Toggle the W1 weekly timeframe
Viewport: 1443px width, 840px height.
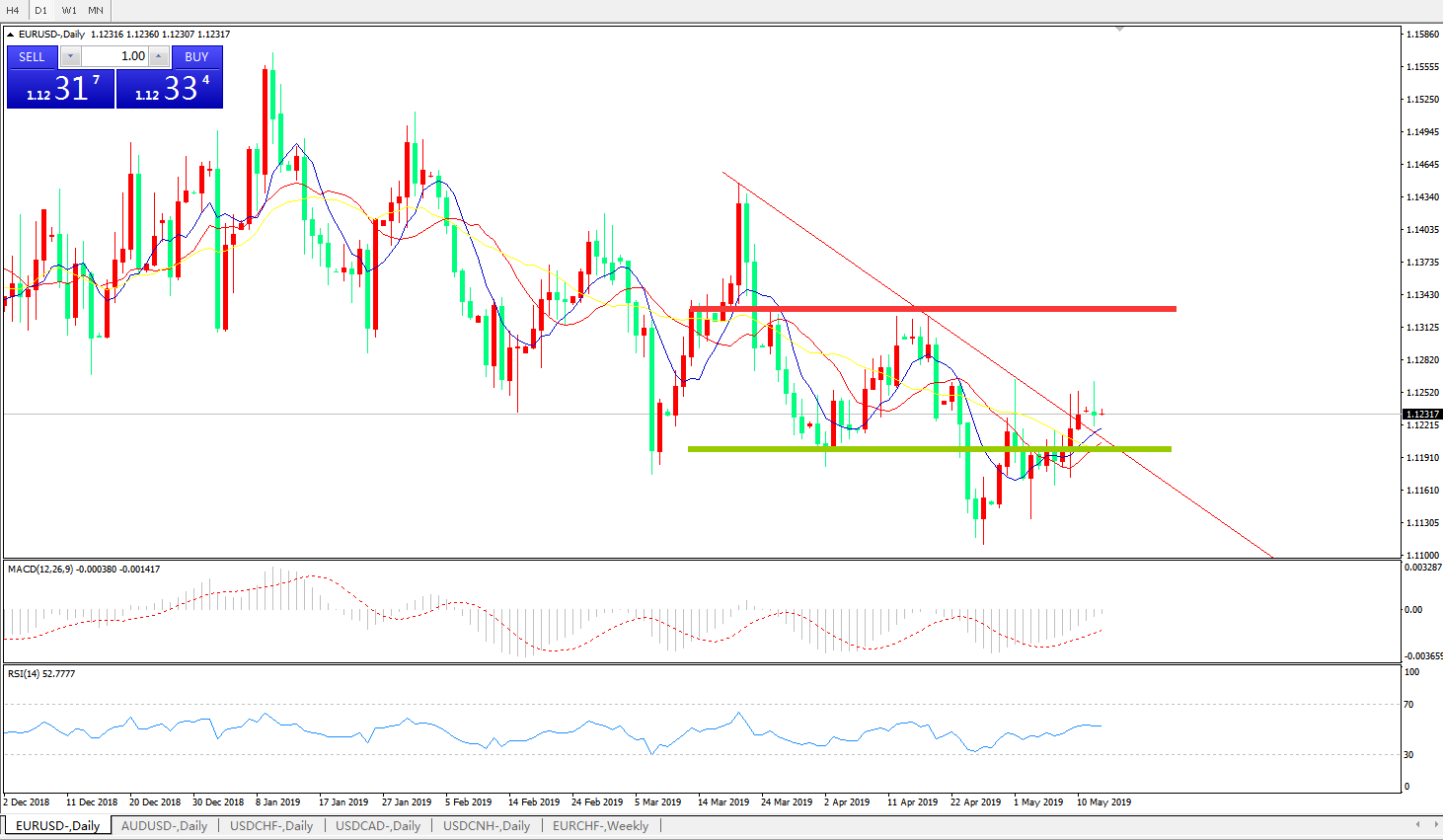68,10
